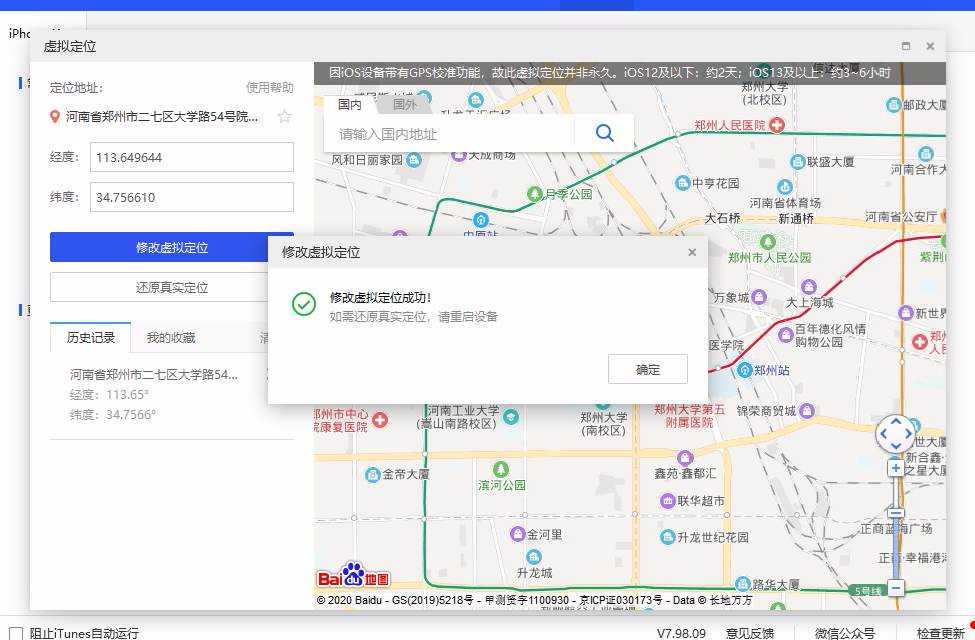Screen dimensions: 975x640
Task: Open 我的收藏 tab
Action: 171,338
